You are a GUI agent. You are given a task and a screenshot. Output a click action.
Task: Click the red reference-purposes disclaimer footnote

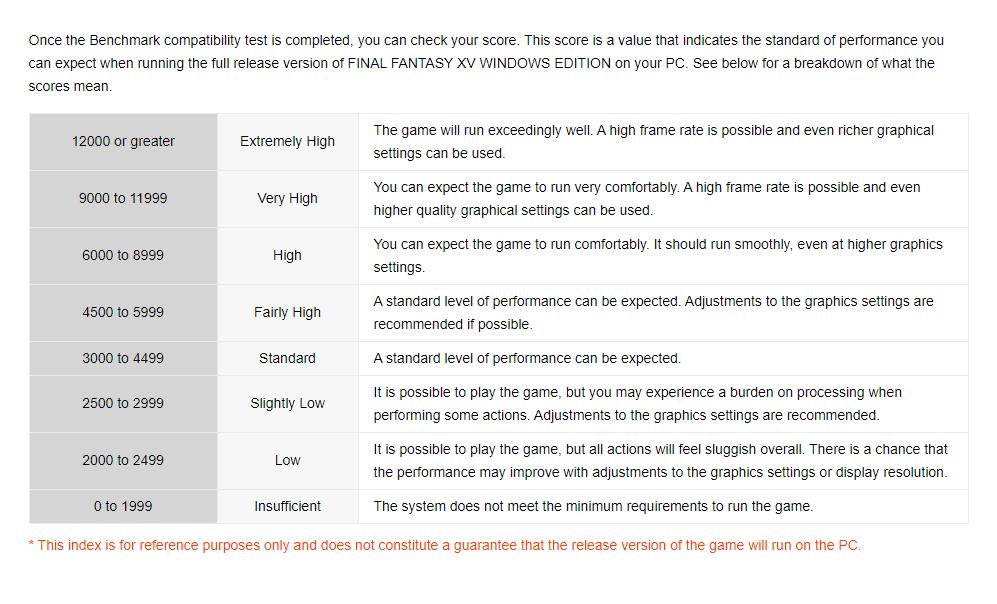pyautogui.click(x=444, y=546)
